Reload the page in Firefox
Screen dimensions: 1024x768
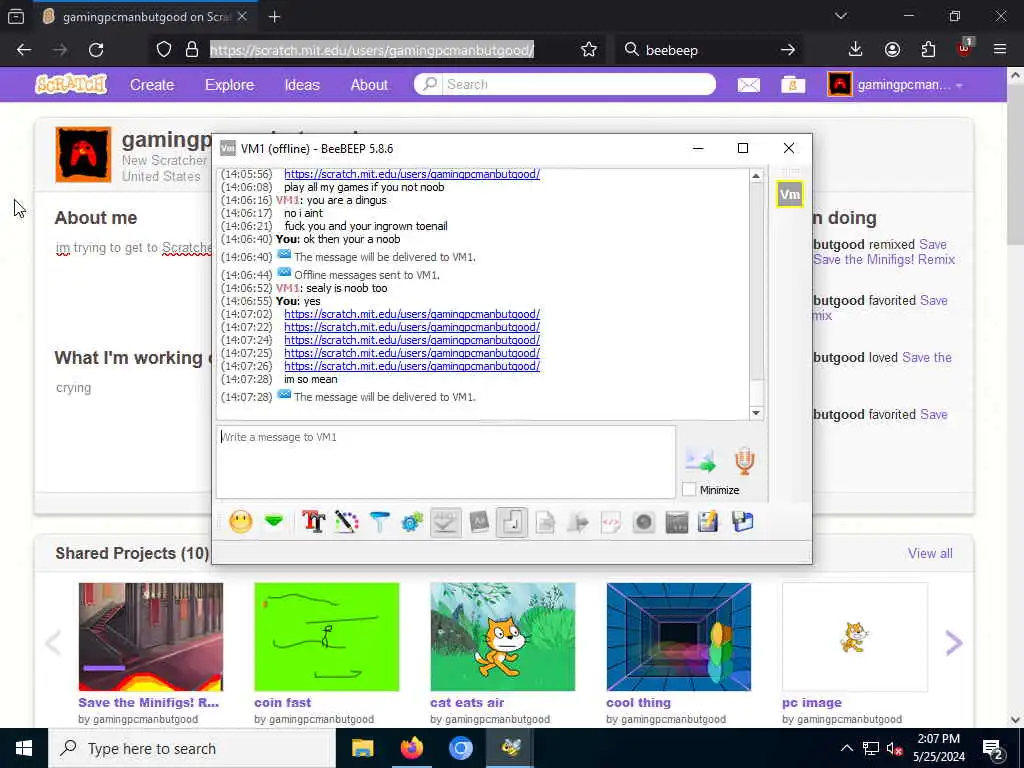(96, 50)
